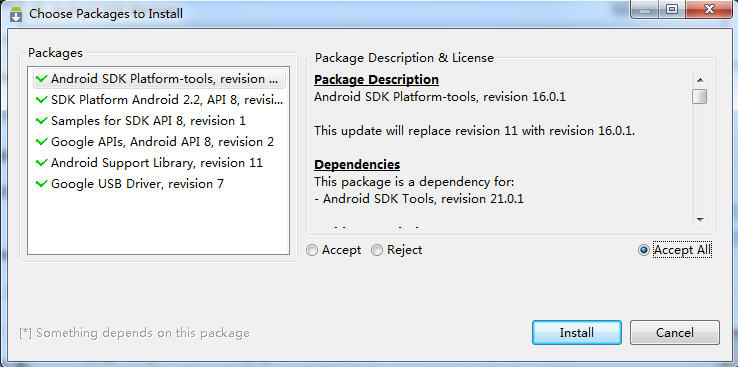Click the Android download icon in title bar
Image resolution: width=738 pixels, height=367 pixels.
click(16, 14)
